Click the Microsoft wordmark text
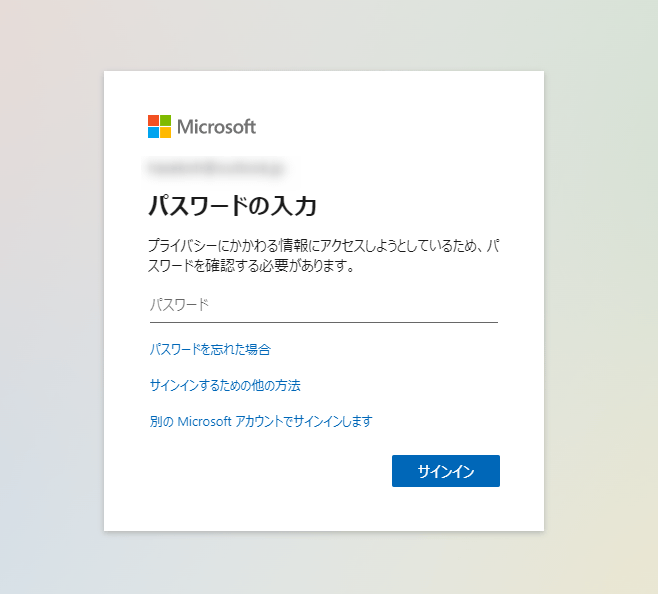The image size is (658, 594). pyautogui.click(x=217, y=126)
